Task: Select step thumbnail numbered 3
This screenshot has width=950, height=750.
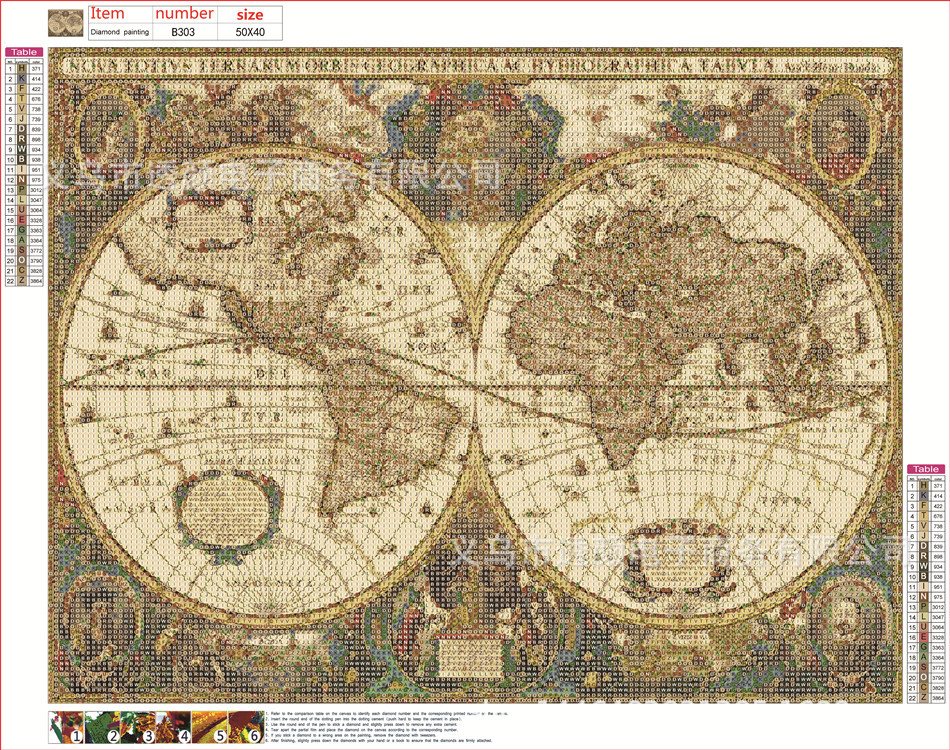Action: click(x=138, y=728)
